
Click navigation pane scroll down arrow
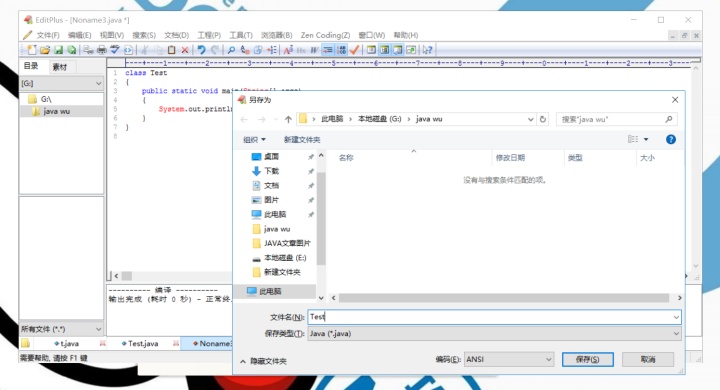tap(321, 298)
